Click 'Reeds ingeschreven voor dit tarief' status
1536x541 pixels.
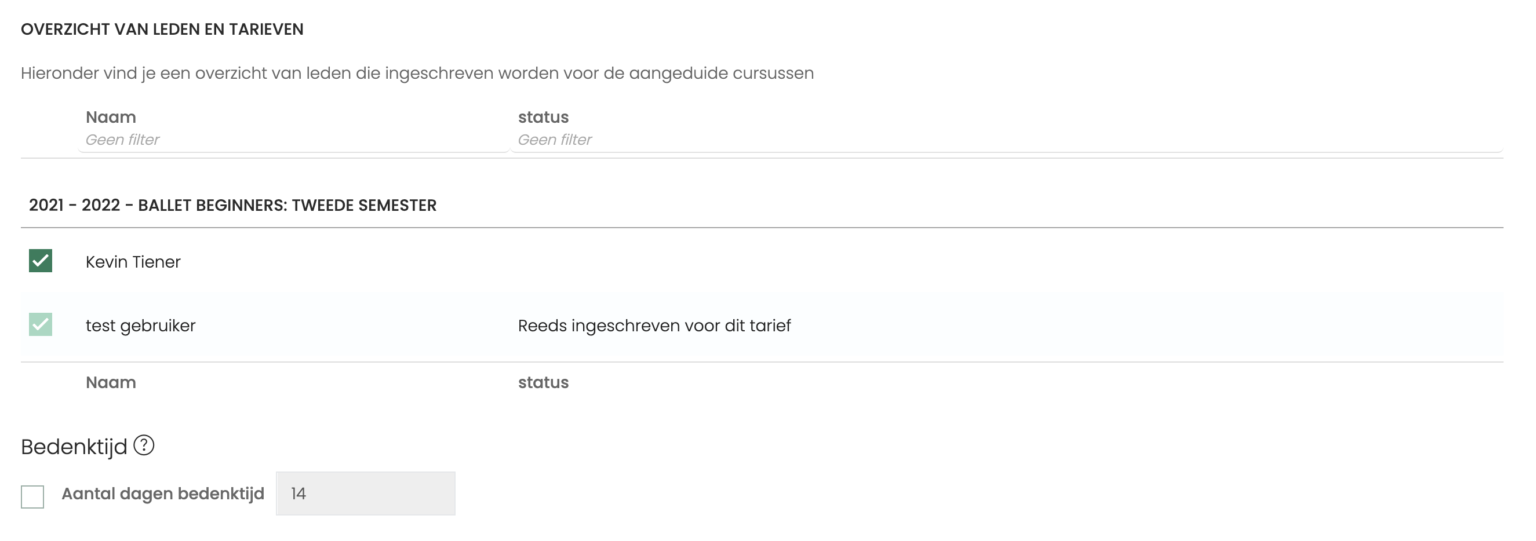pyautogui.click(x=654, y=326)
